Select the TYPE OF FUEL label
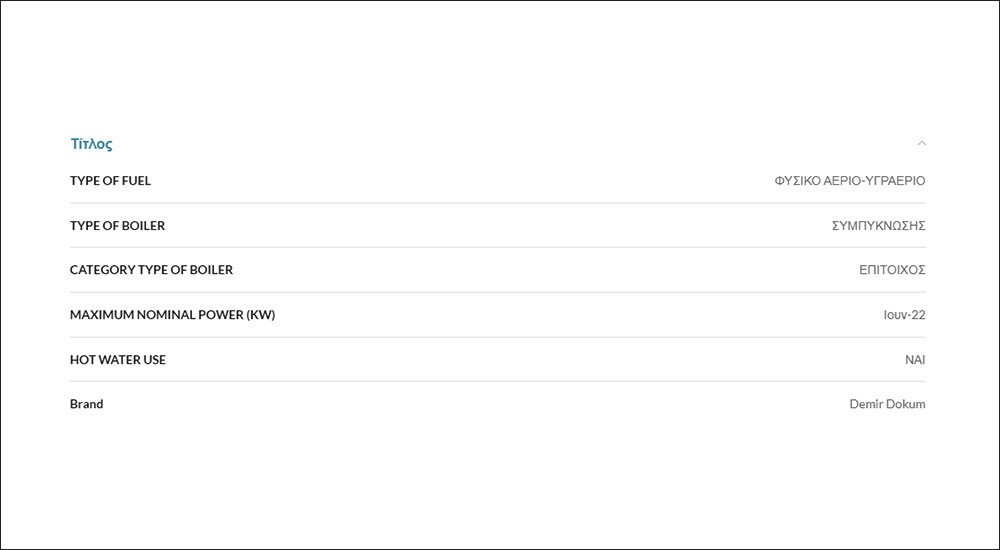This screenshot has height=550, width=1000. tap(110, 181)
